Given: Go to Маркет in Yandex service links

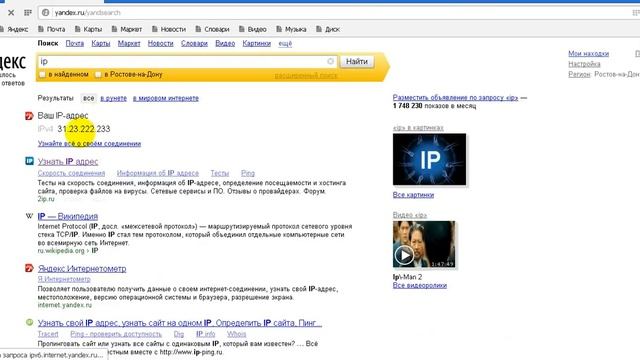Looking at the screenshot, I should [x=129, y=43].
